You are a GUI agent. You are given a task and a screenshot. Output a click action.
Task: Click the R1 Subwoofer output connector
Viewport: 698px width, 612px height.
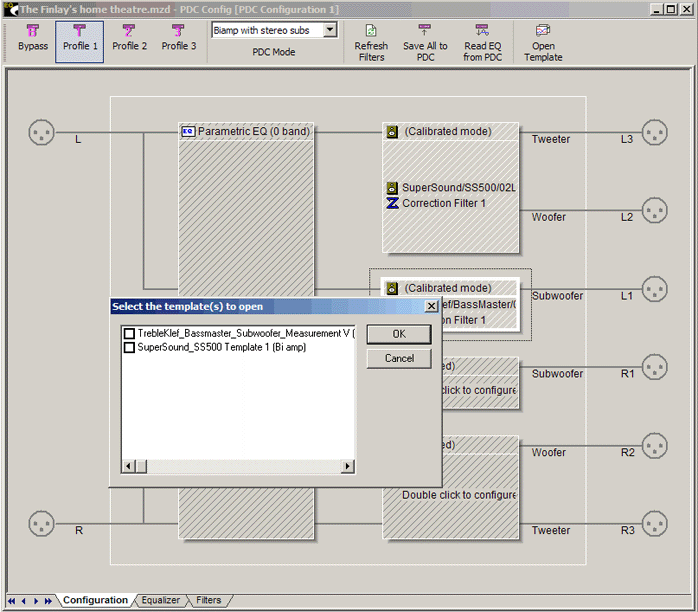point(654,367)
